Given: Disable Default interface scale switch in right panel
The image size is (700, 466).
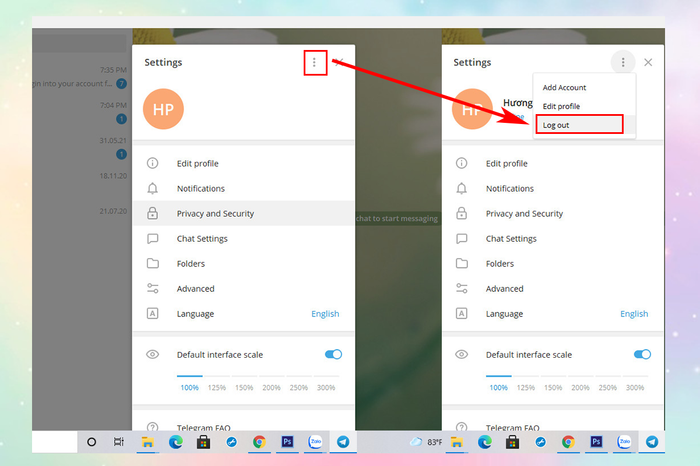Looking at the screenshot, I should point(642,354).
